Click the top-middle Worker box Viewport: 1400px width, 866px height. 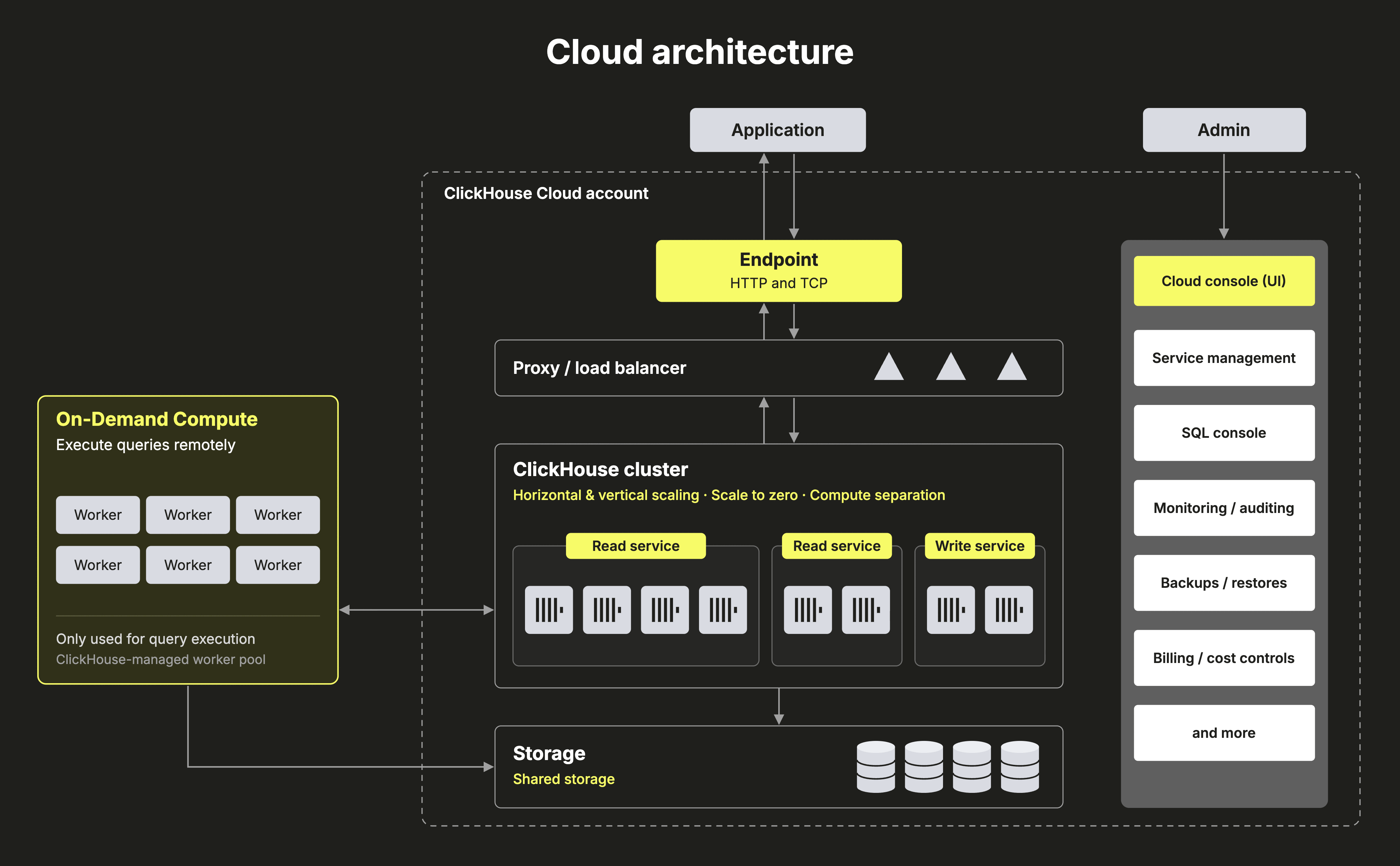[x=188, y=515]
